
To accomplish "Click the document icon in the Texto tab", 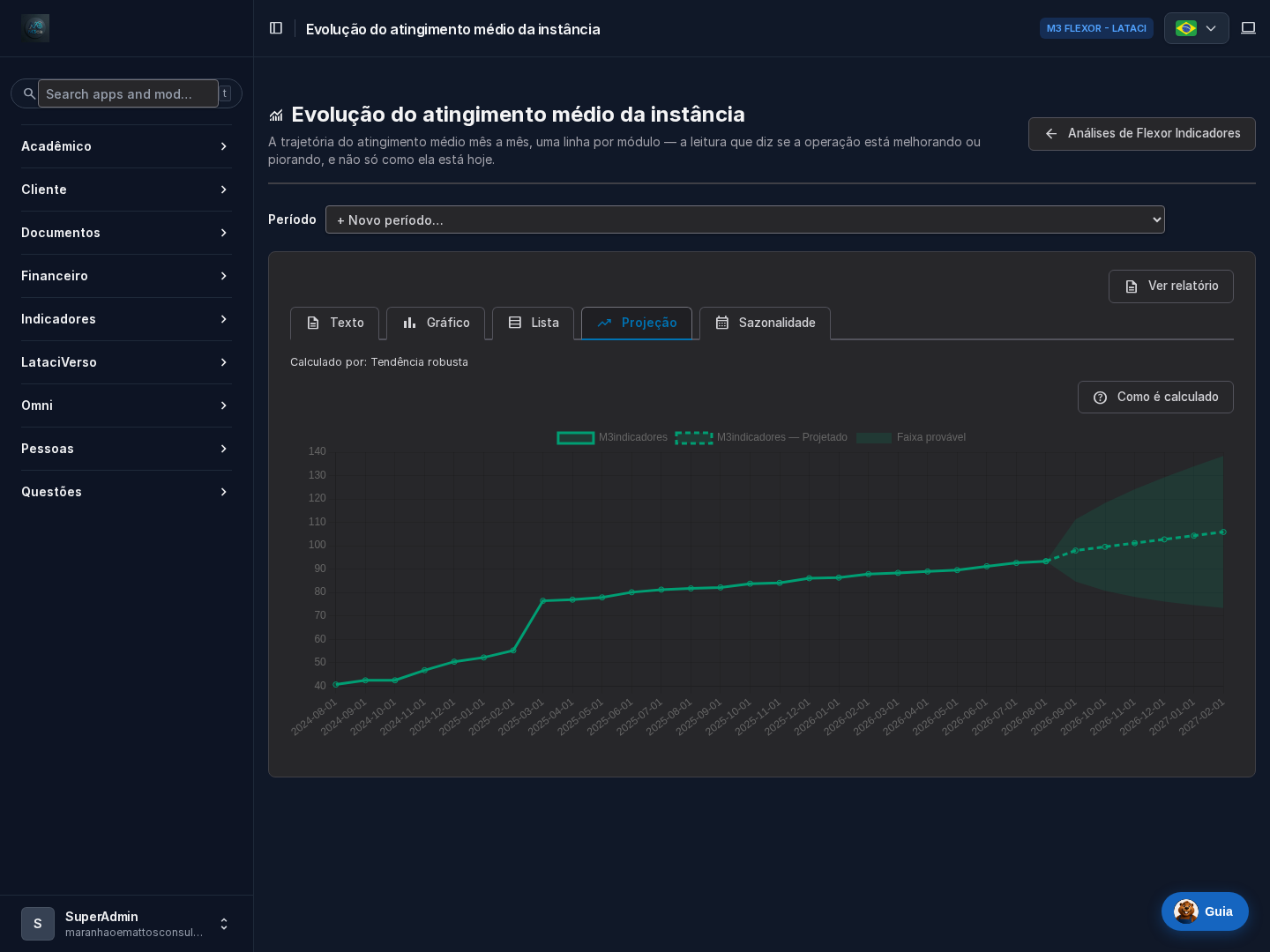I will click(313, 323).
